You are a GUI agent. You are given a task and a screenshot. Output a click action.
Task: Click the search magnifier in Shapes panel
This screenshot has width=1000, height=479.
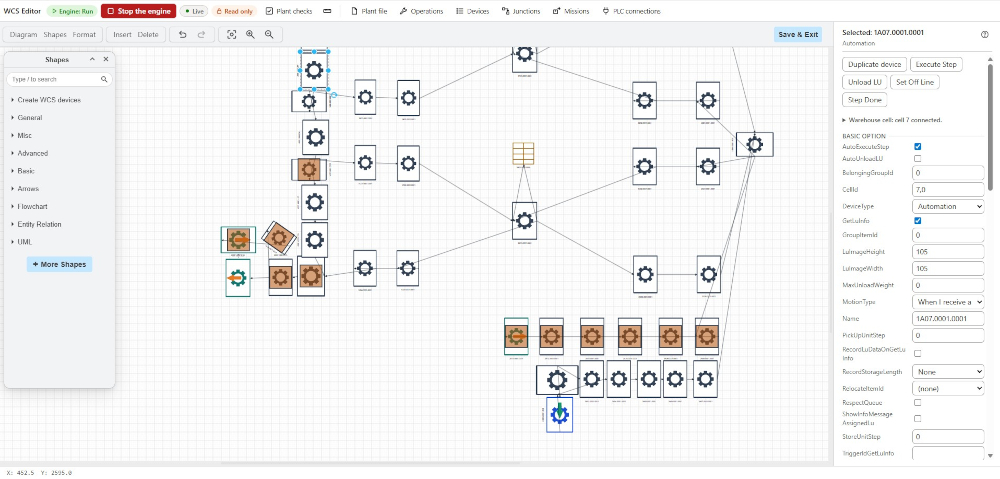click(104, 80)
